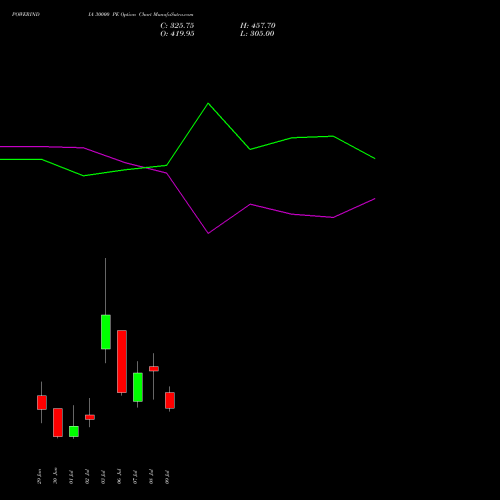Click the POWERIND symbol title text
The width and height of the screenshot is (500, 500).
pos(26,14)
